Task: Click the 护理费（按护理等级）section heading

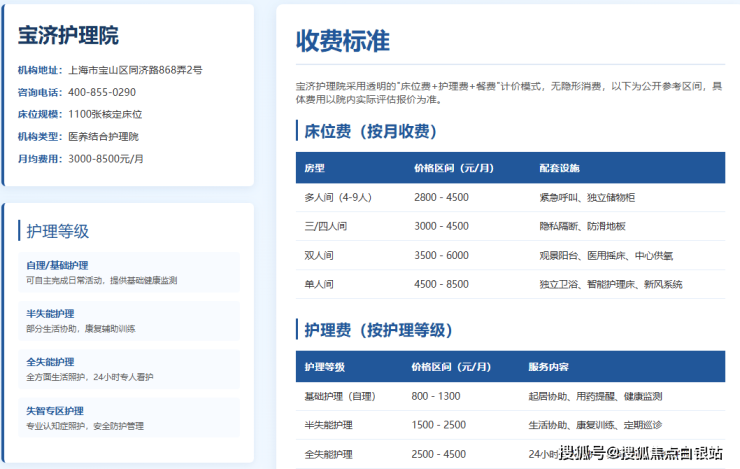Action: pos(378,330)
